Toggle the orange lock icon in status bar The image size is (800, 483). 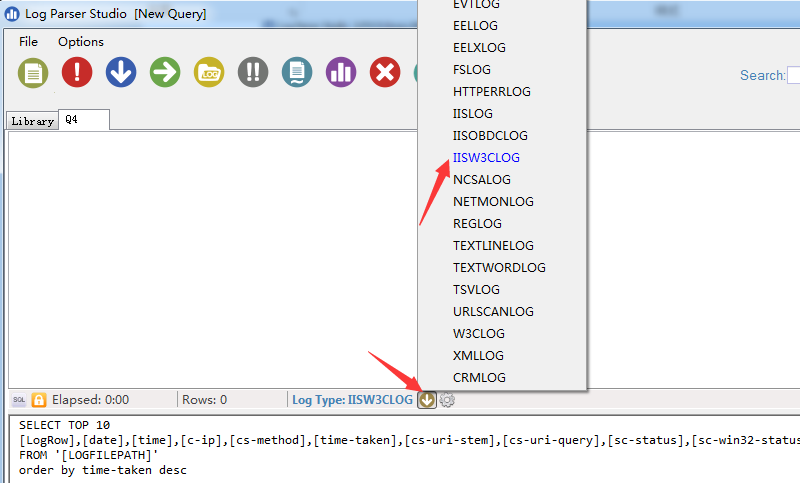click(39, 400)
